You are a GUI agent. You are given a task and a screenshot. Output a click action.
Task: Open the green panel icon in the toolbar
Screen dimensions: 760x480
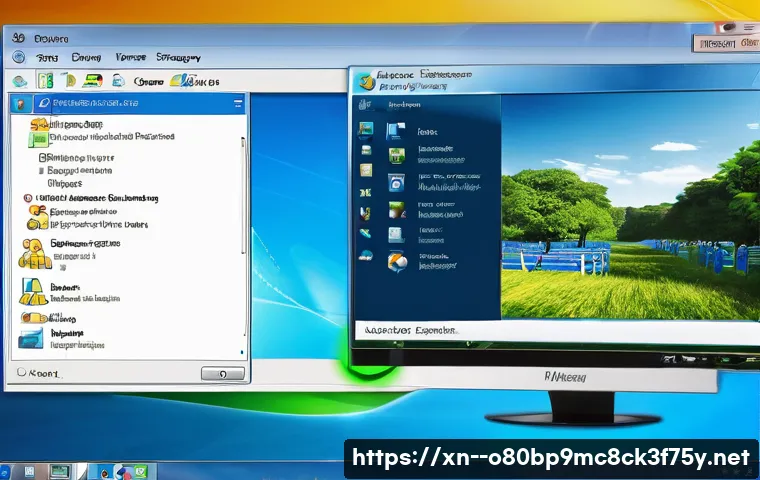(x=45, y=80)
